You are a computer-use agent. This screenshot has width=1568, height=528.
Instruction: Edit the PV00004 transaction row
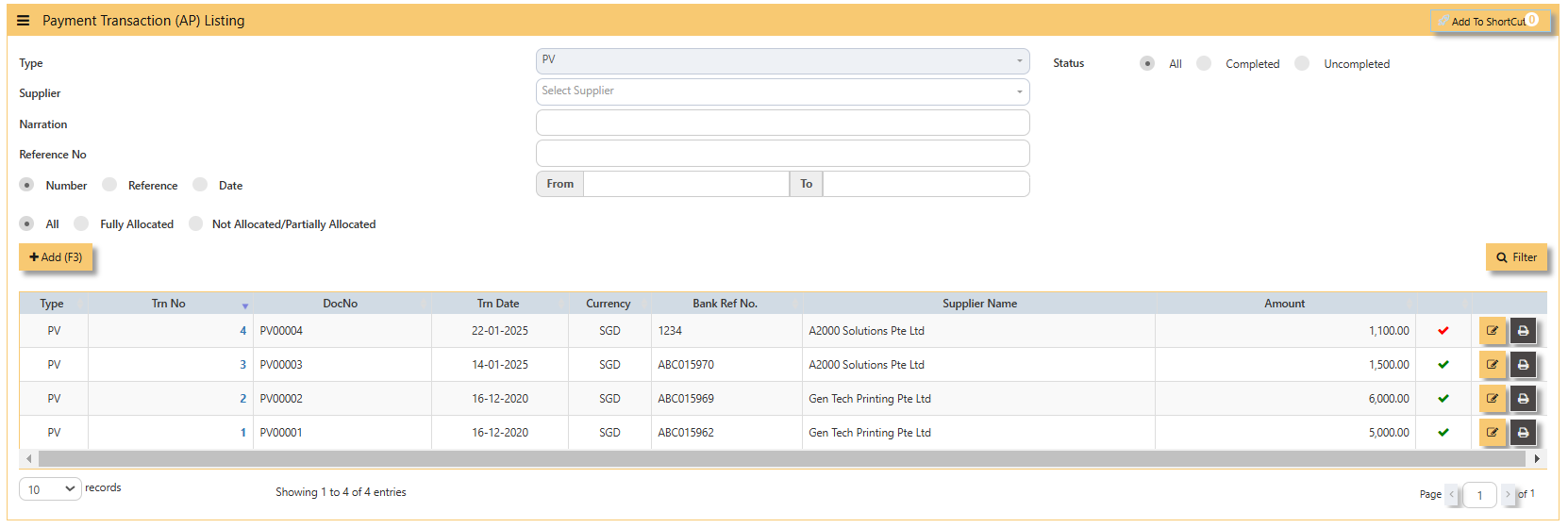[x=1493, y=331]
